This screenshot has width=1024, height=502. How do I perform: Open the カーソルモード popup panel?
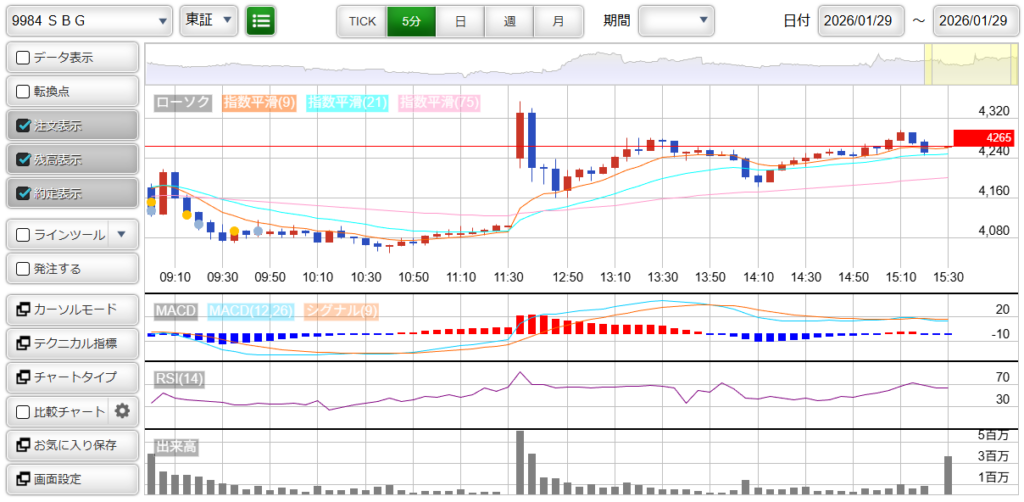pos(71,309)
